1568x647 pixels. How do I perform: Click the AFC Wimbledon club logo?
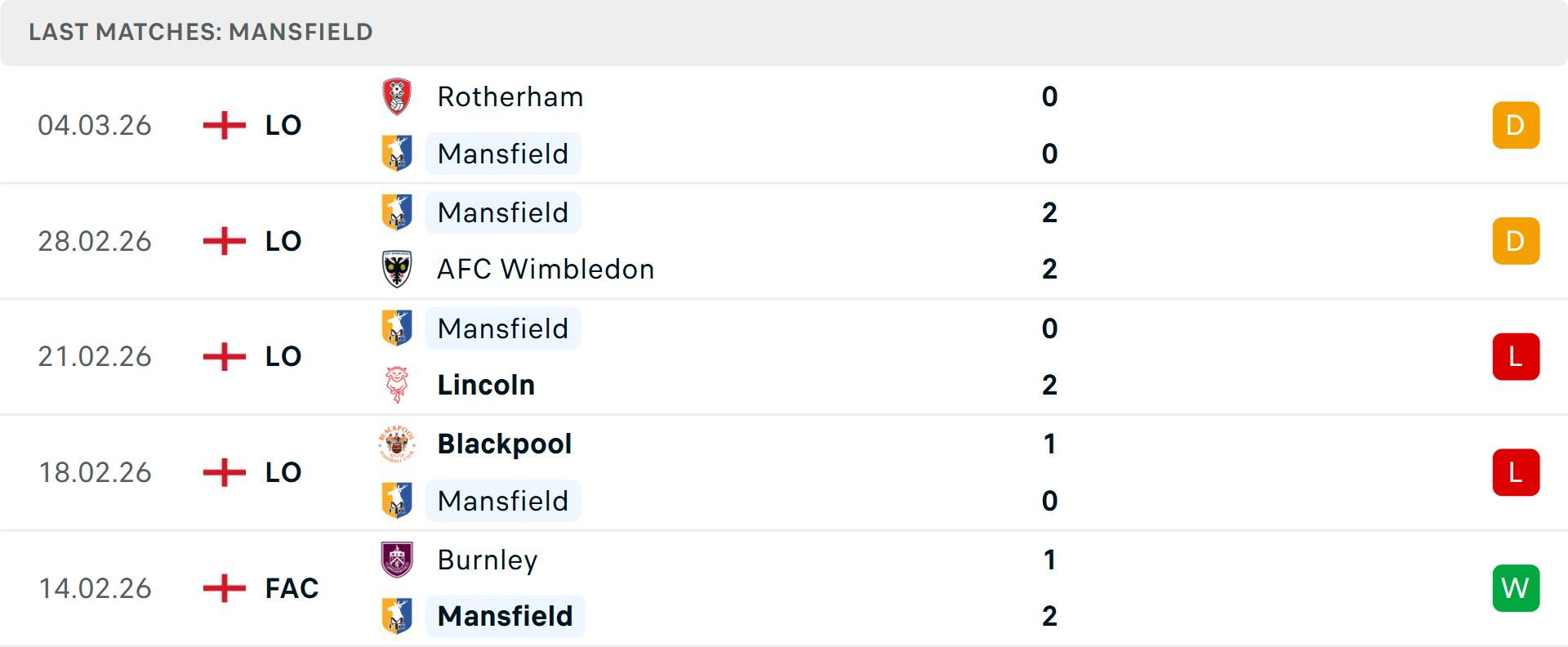(x=398, y=270)
